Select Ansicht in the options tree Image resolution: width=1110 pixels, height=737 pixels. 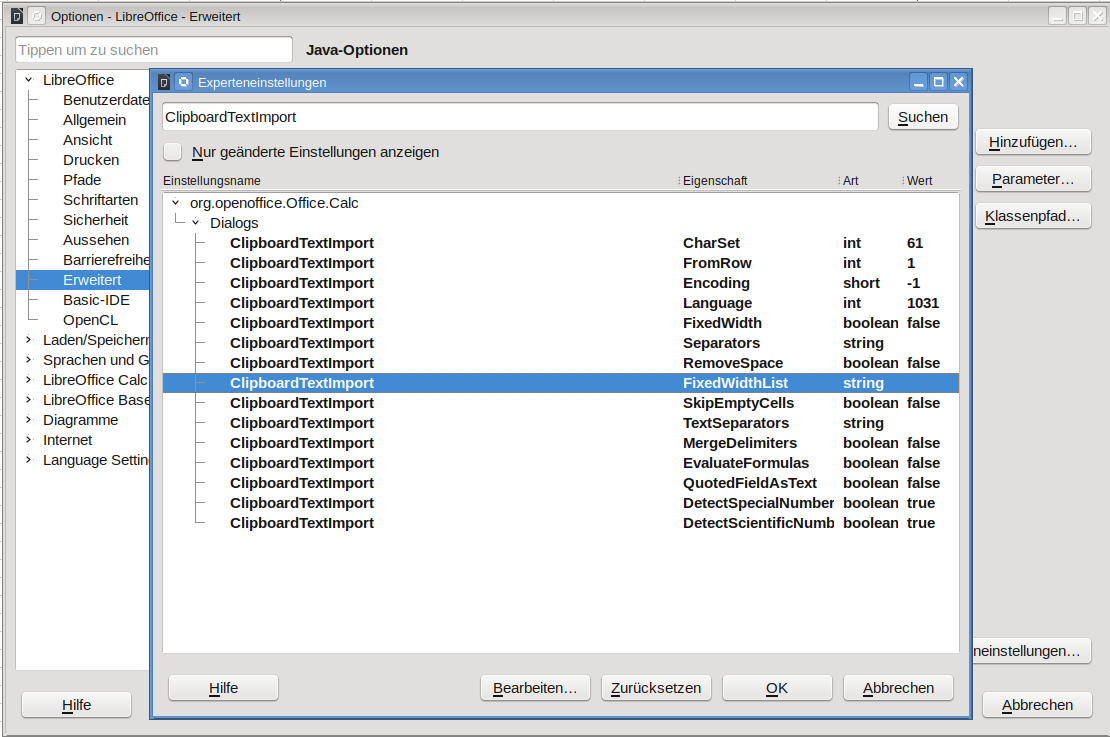pos(87,140)
